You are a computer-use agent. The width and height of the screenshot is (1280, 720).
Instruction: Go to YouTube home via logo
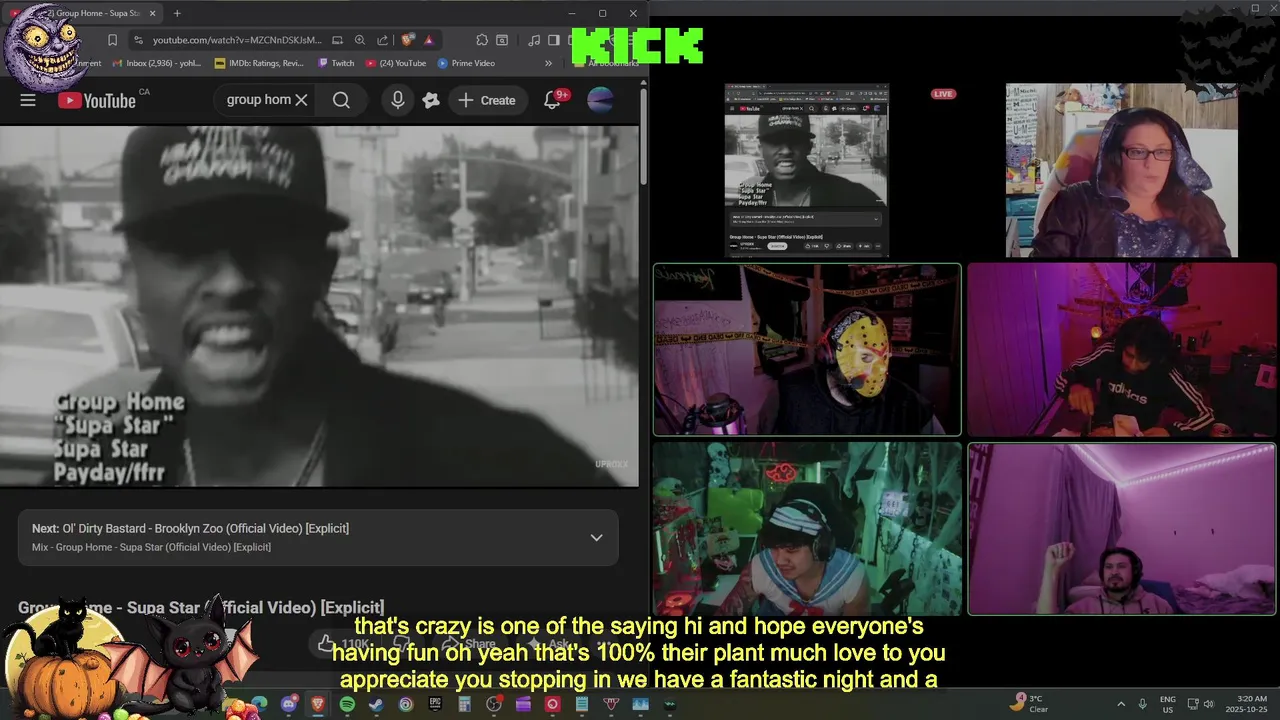click(x=97, y=100)
